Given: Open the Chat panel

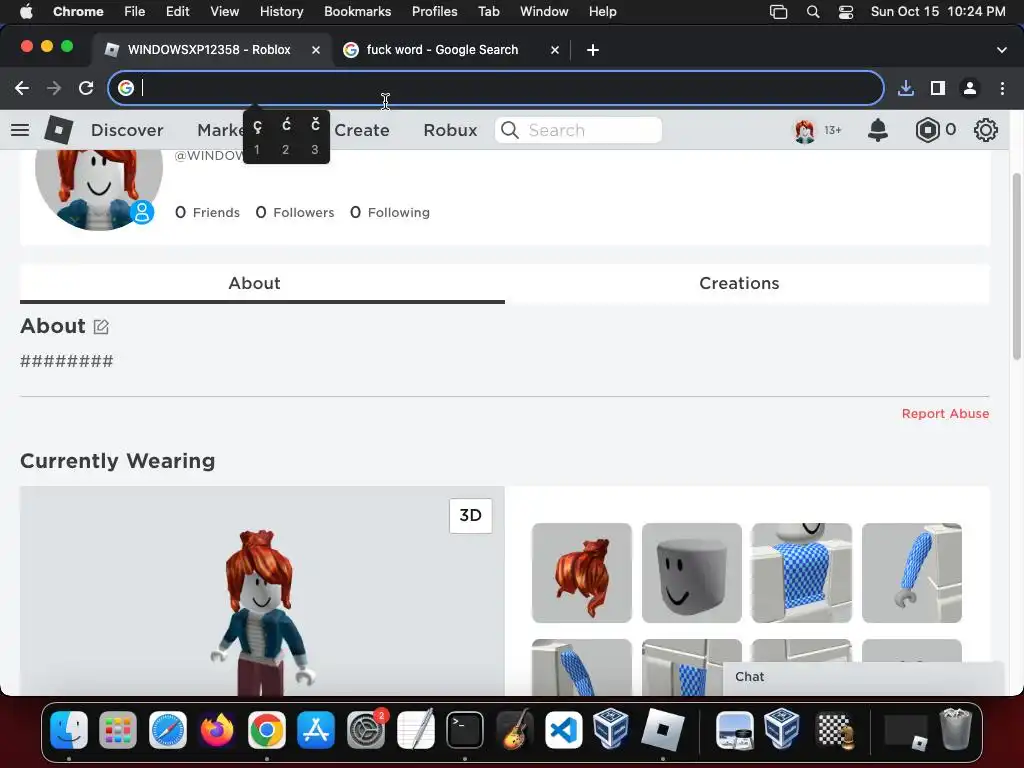Looking at the screenshot, I should [x=863, y=677].
